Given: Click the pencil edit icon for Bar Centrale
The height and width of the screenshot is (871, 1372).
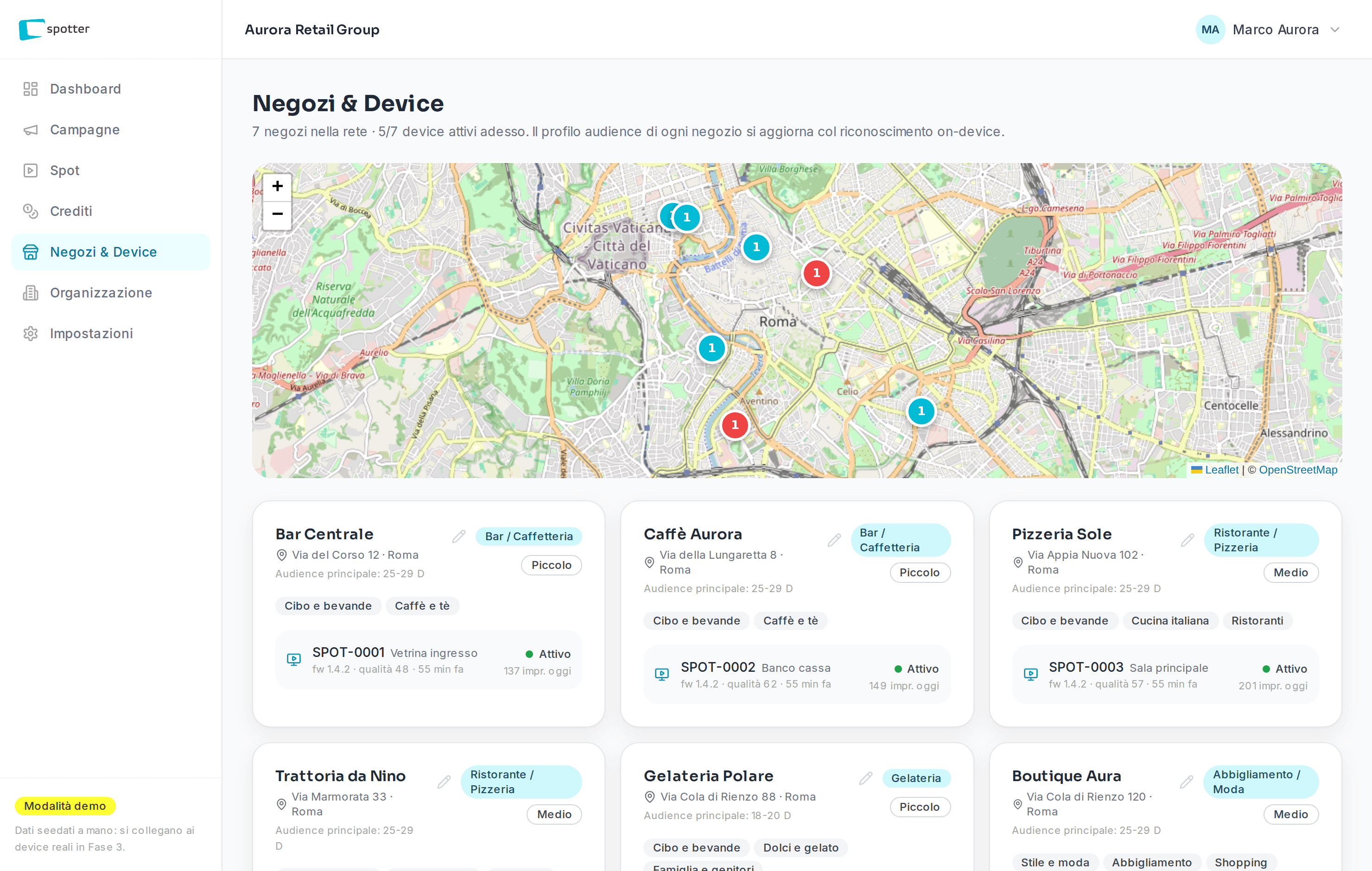Looking at the screenshot, I should coord(459,536).
